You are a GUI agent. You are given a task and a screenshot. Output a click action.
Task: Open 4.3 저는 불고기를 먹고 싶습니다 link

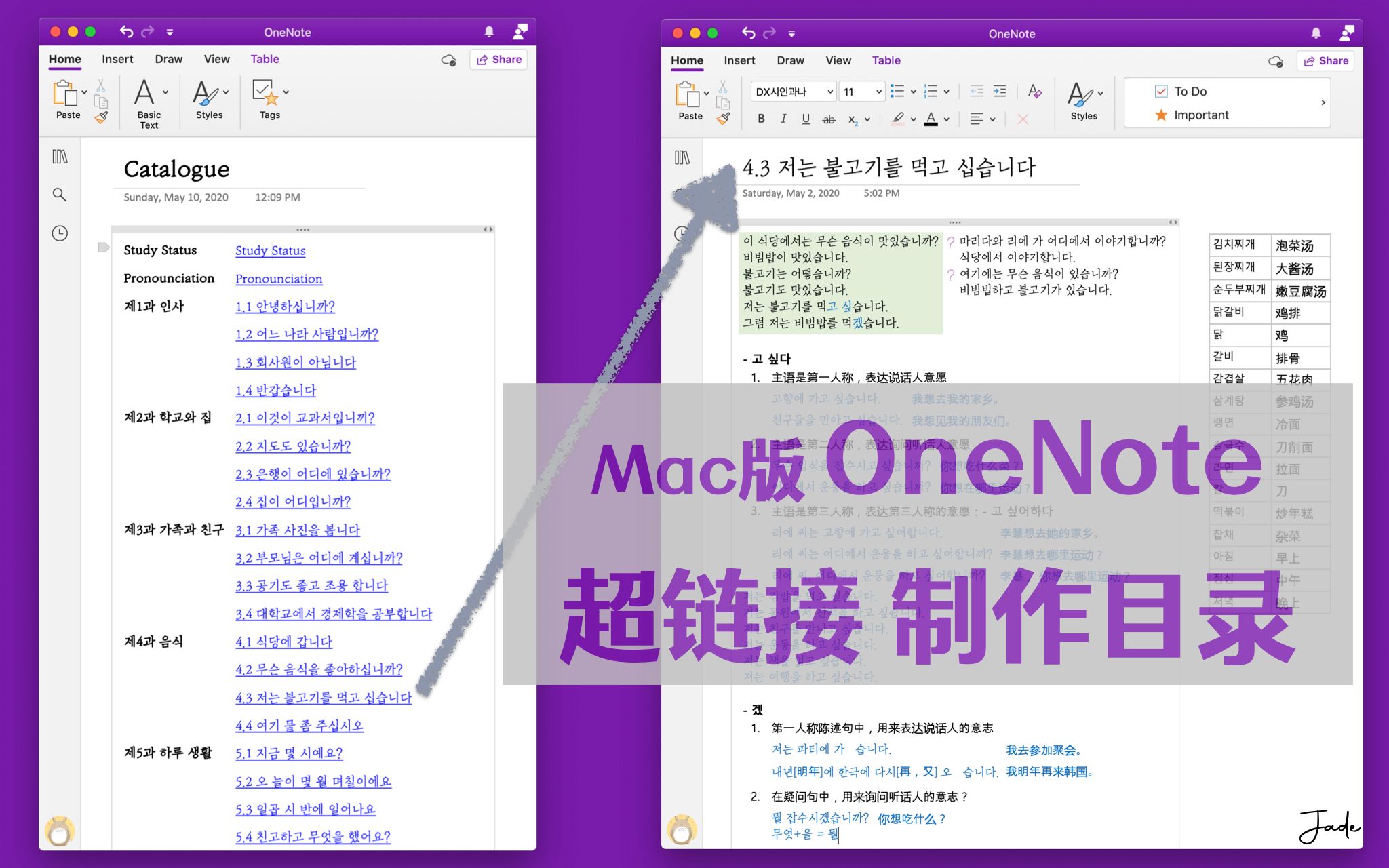(324, 698)
